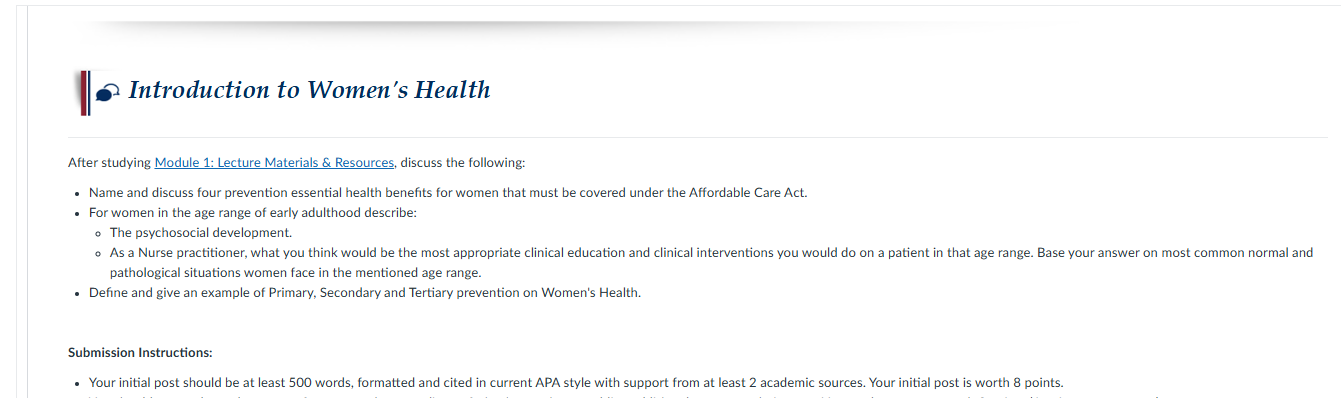Click the "at least 500 words" initial post bullet
The width and height of the screenshot is (1341, 398).
click(576, 383)
